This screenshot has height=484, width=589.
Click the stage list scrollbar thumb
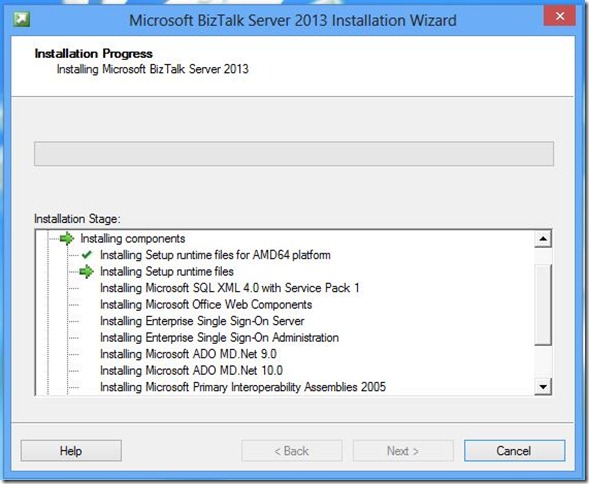(543, 304)
